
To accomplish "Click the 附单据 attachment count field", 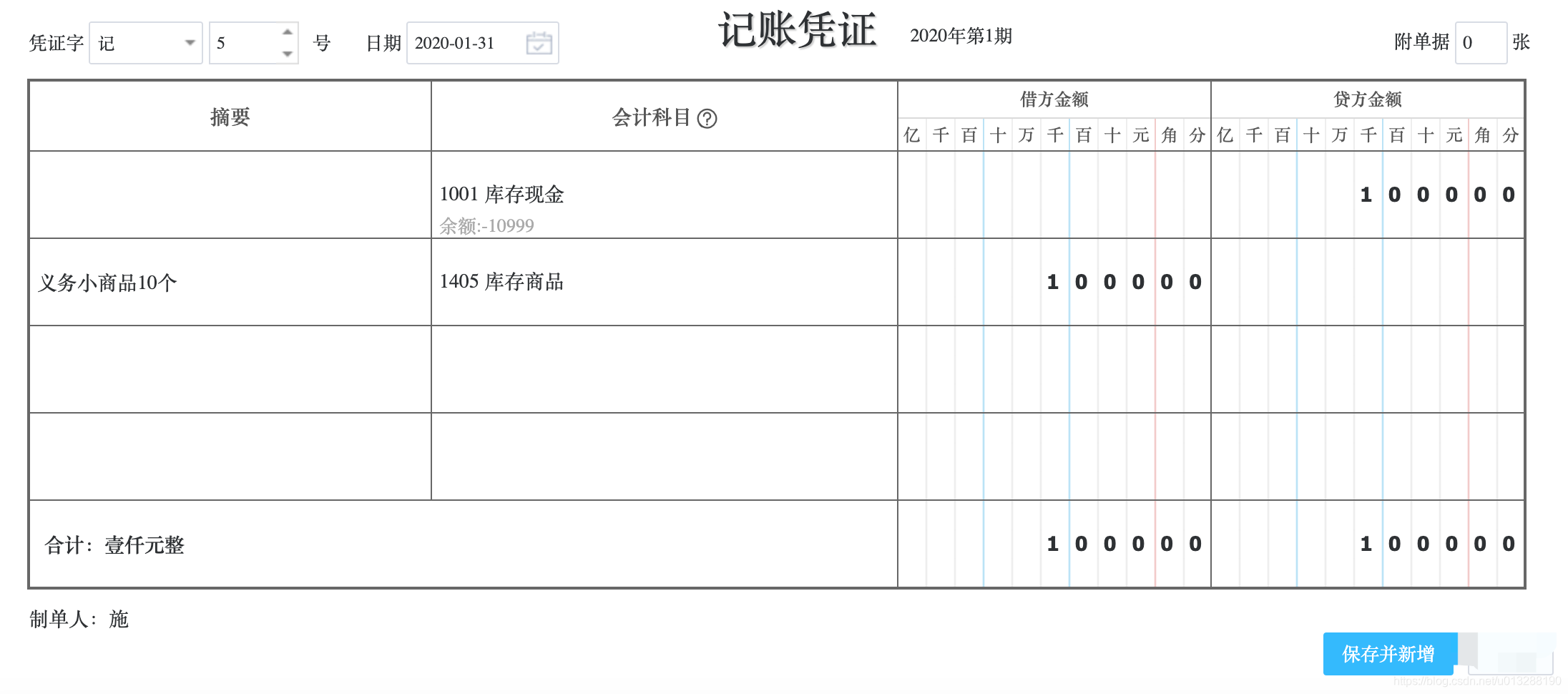I will [1481, 43].
